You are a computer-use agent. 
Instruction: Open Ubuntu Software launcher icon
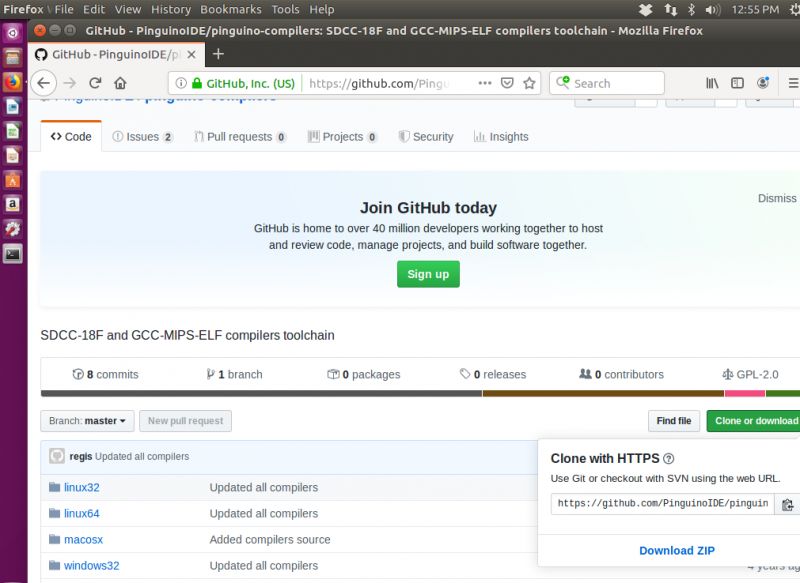(12, 180)
